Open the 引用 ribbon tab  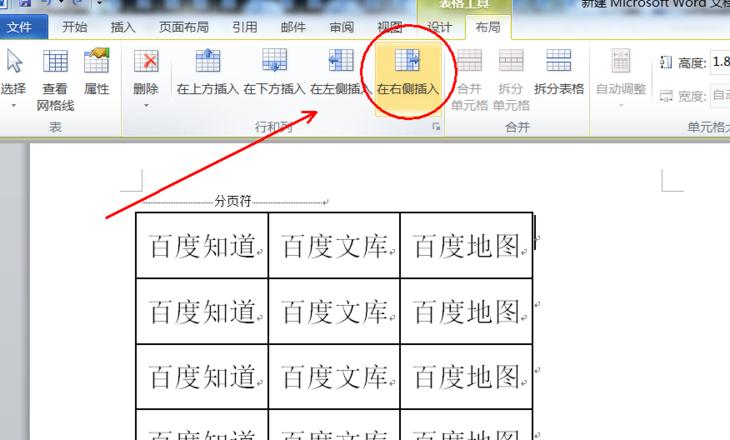(x=245, y=27)
